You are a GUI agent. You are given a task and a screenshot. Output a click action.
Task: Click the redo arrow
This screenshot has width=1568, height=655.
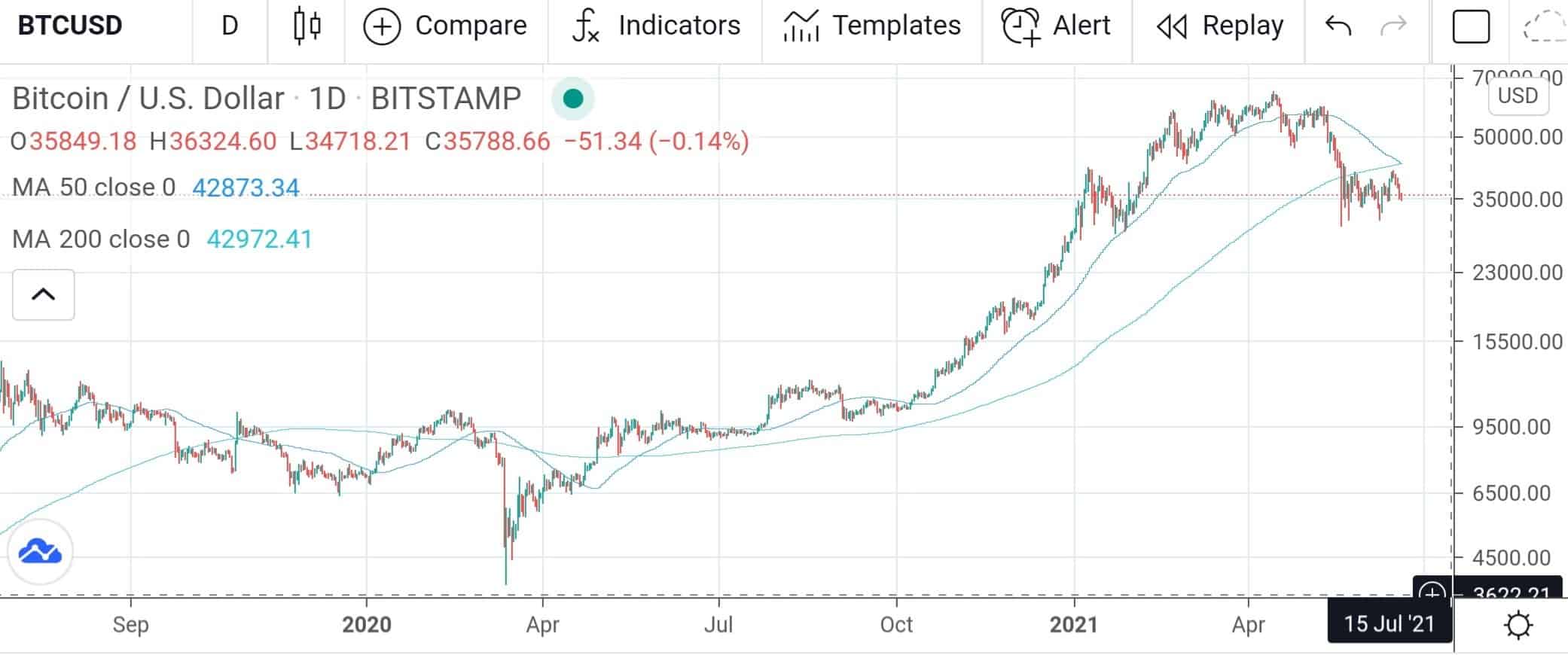tap(1392, 25)
